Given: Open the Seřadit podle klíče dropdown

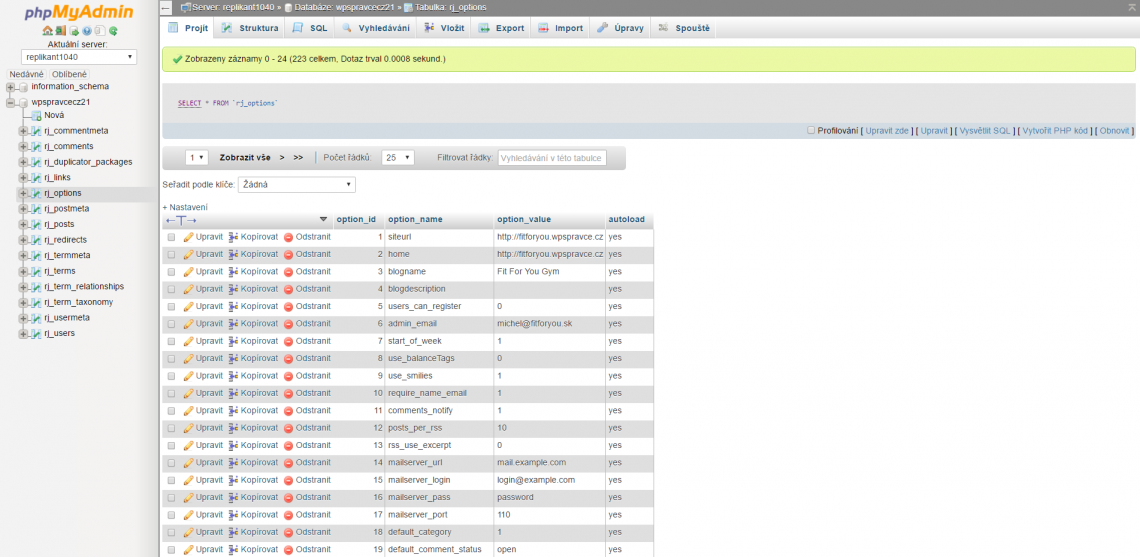Looking at the screenshot, I should pyautogui.click(x=297, y=185).
